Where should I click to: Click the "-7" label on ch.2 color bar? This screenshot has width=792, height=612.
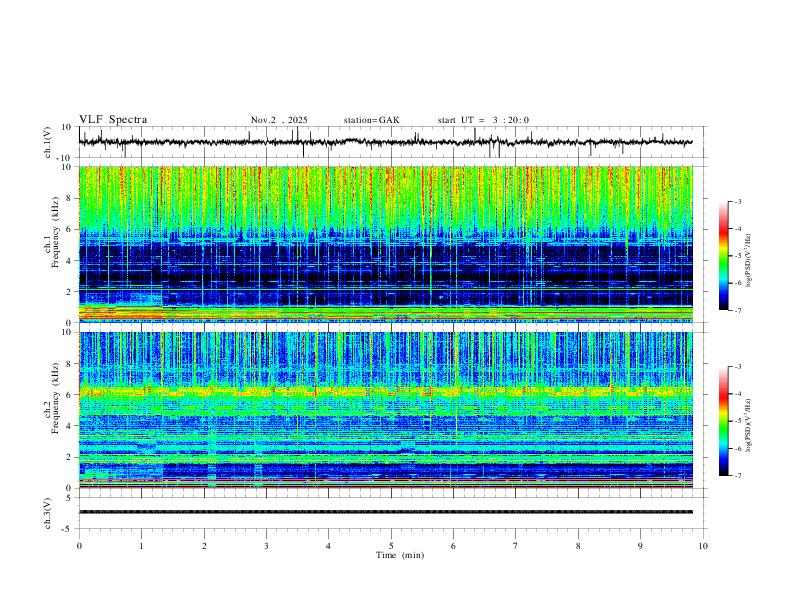pyautogui.click(x=737, y=476)
